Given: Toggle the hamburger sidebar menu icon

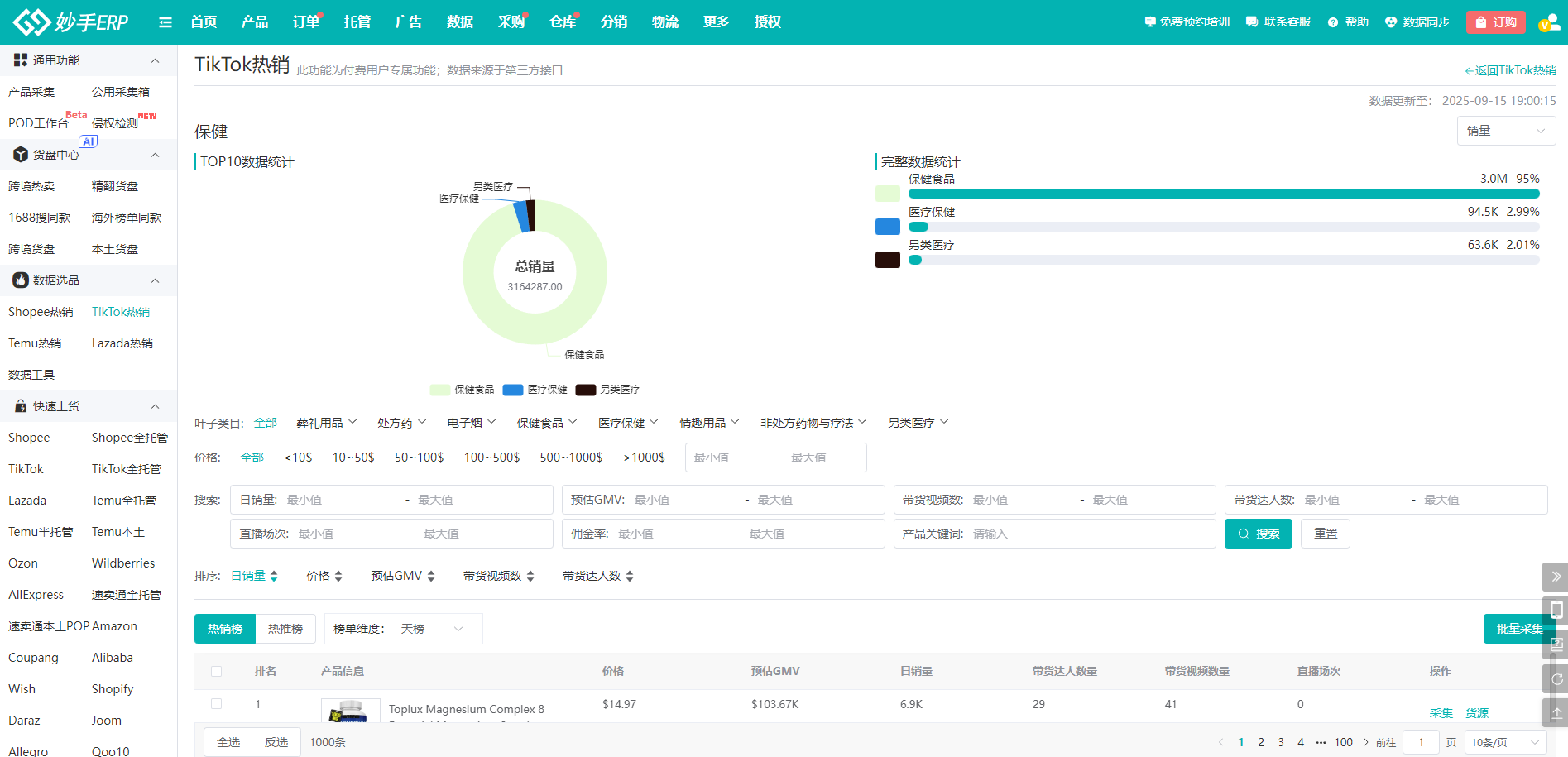Looking at the screenshot, I should point(165,22).
